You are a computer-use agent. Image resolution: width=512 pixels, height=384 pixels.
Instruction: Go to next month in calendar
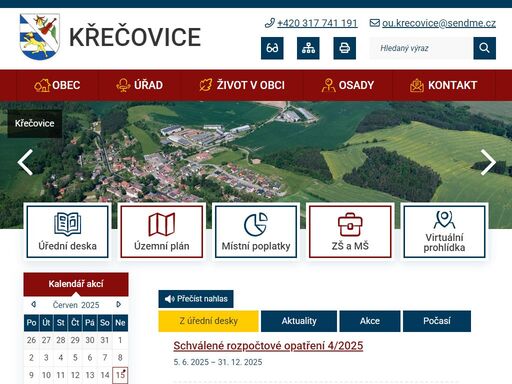[119, 304]
